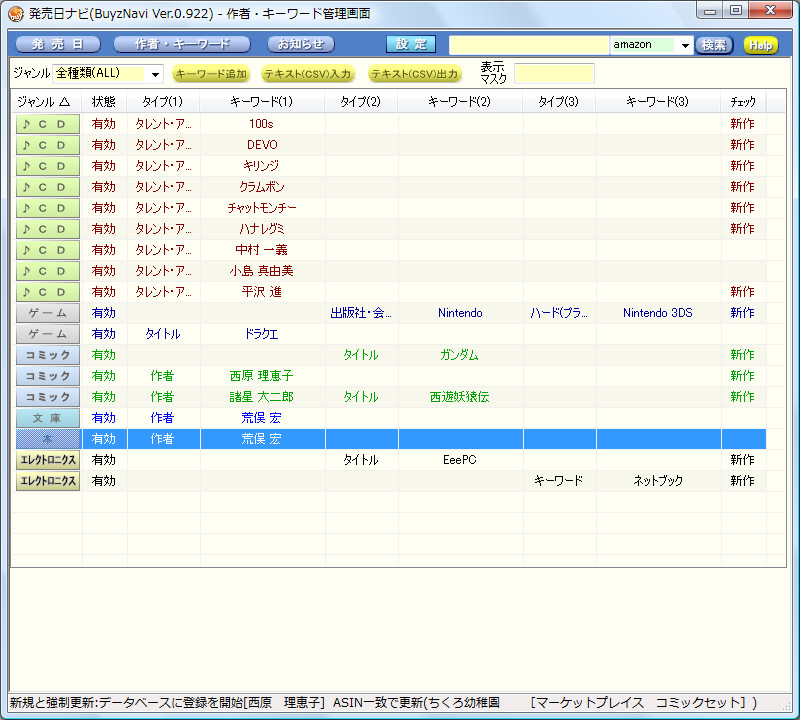The height and width of the screenshot is (720, 800).
Task: Click コミック genre icon in 諸星大二郎 row
Action: tap(47, 396)
